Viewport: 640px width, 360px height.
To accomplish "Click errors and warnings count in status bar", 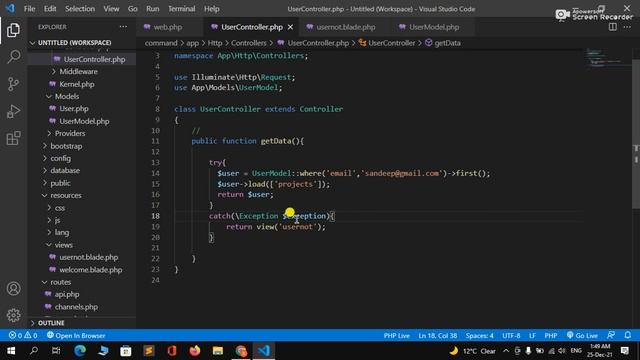I will [x=23, y=336].
